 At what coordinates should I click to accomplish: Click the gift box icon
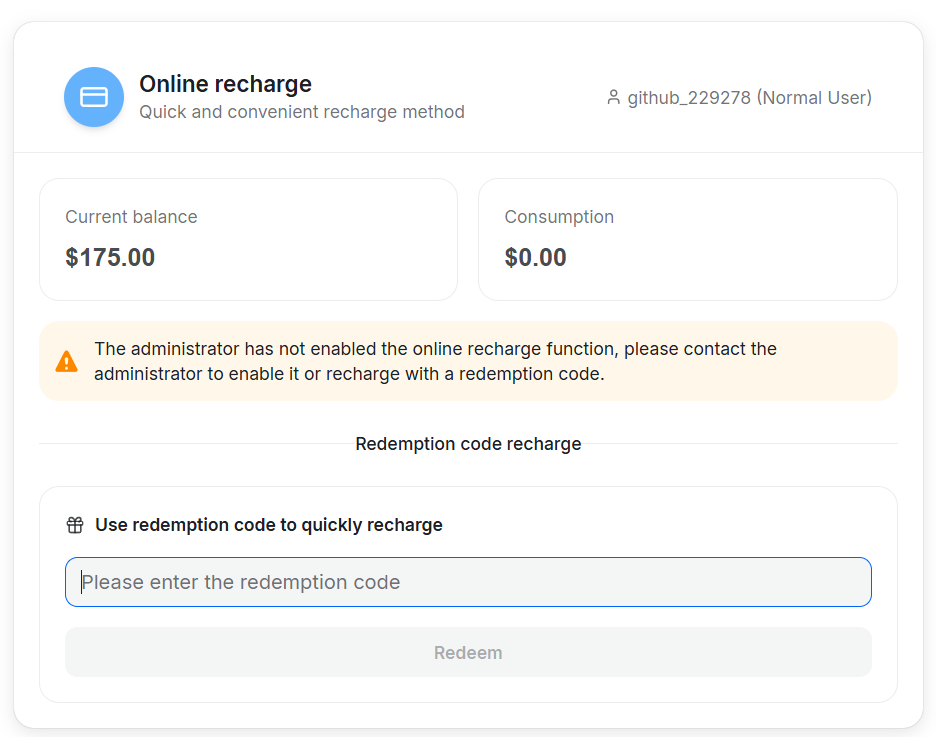[x=75, y=525]
